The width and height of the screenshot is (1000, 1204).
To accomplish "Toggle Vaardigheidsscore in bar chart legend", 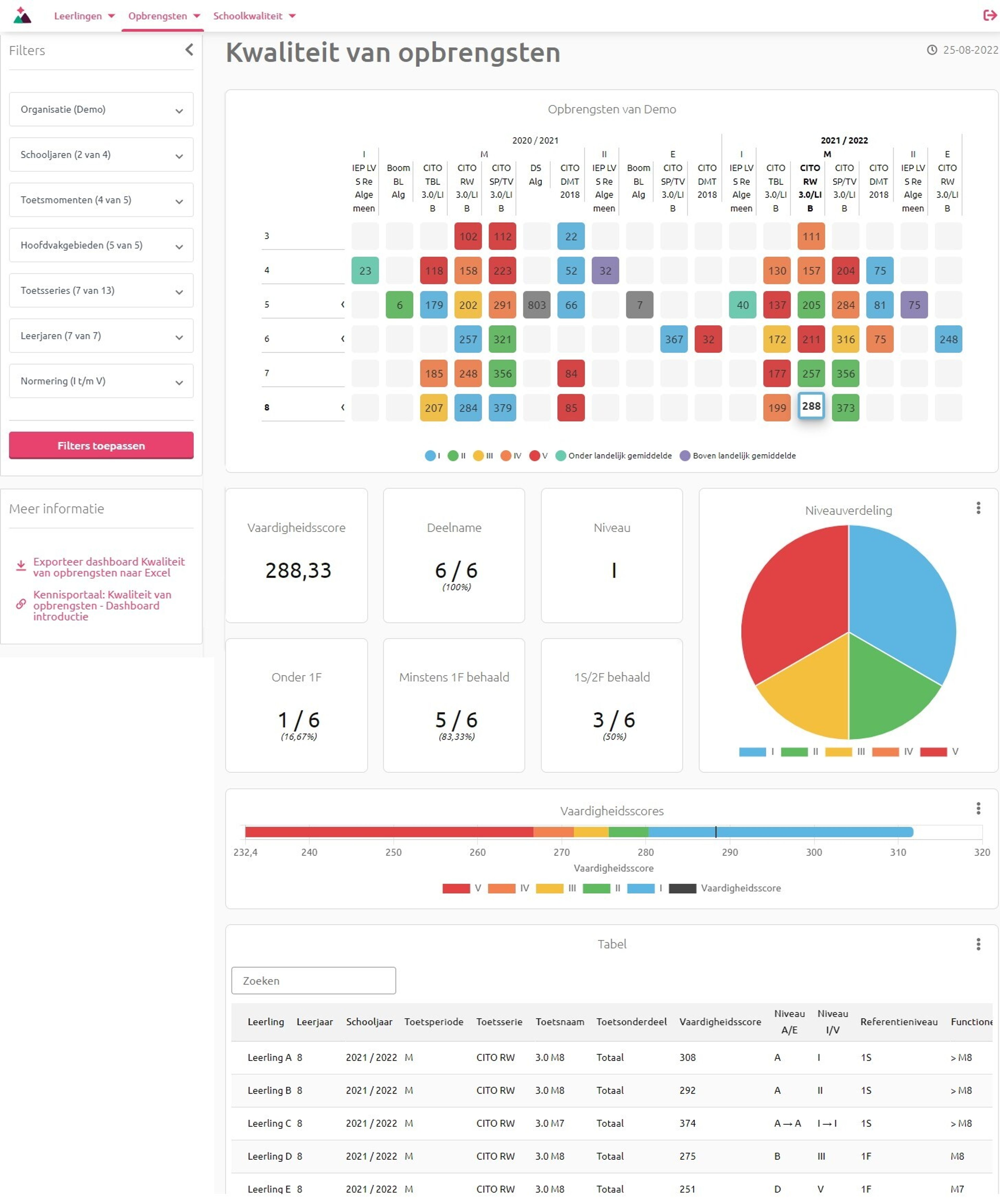I will (682, 888).
